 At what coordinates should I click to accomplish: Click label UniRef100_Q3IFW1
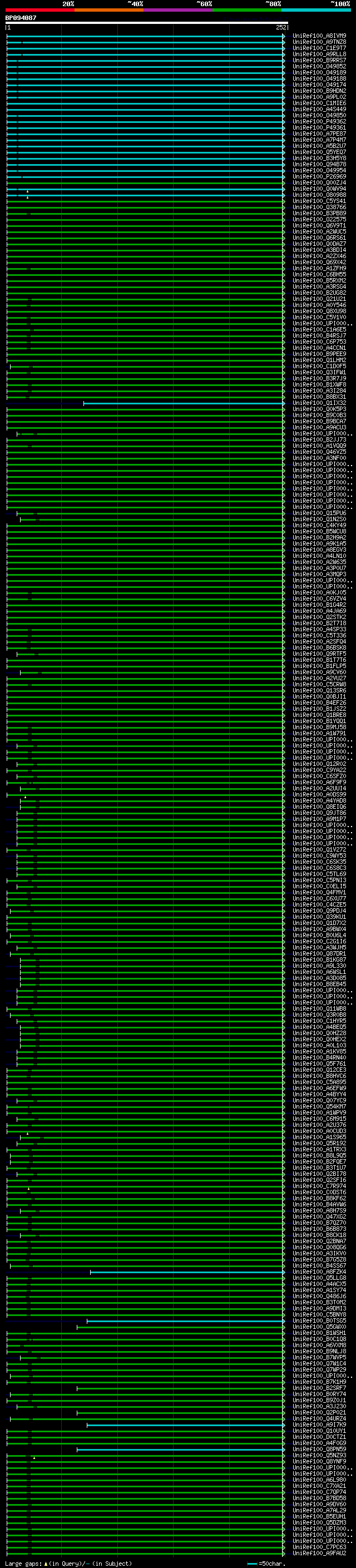pyautogui.click(x=319, y=373)
